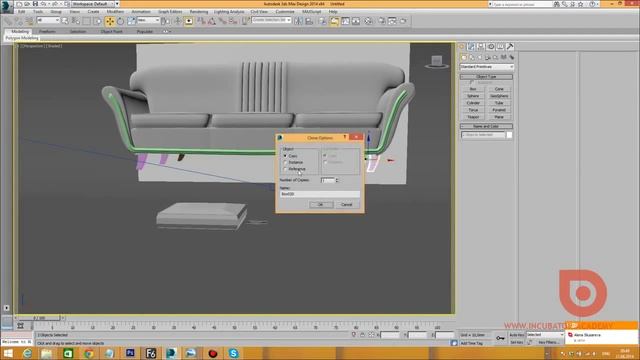Open the Modifiers menu
Screen dimensions: 640x360
[115, 11]
